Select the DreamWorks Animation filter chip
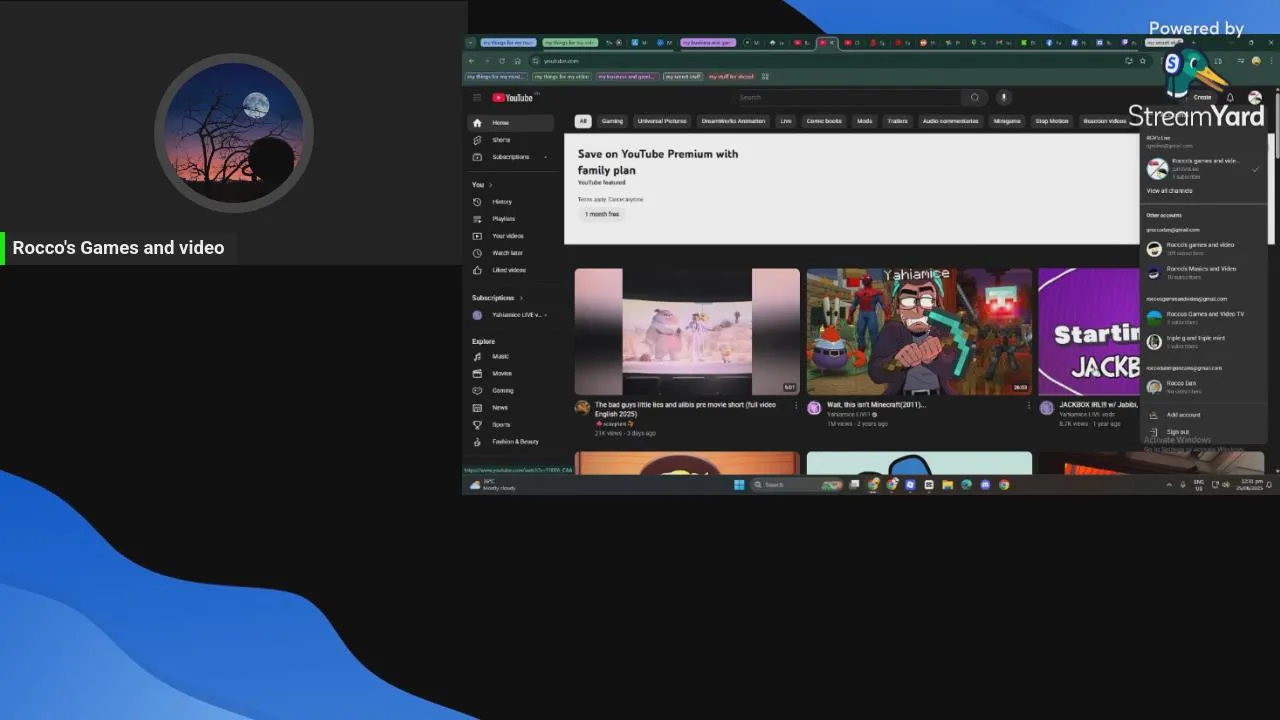This screenshot has width=1280, height=720. click(733, 121)
